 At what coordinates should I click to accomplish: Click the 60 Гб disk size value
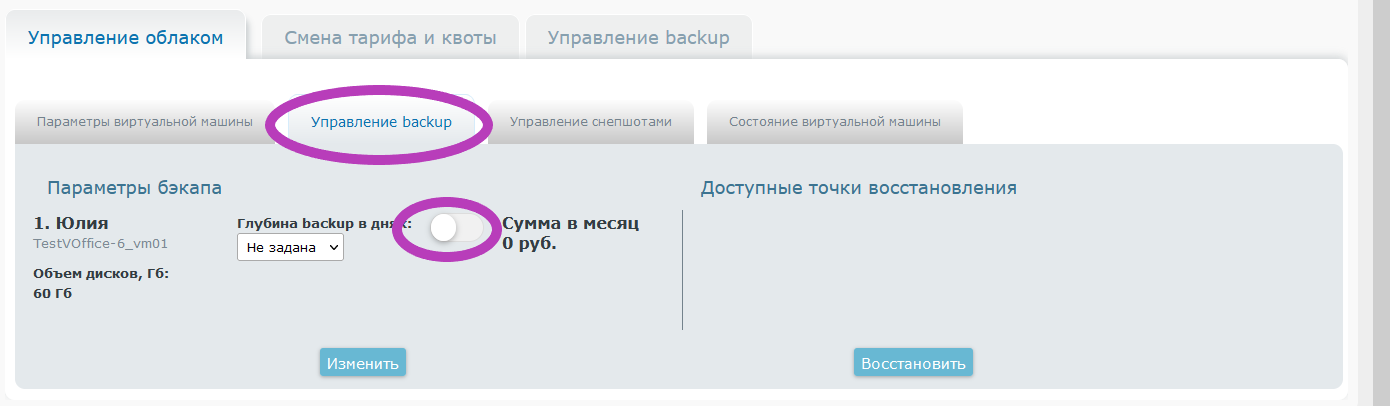pyautogui.click(x=53, y=293)
